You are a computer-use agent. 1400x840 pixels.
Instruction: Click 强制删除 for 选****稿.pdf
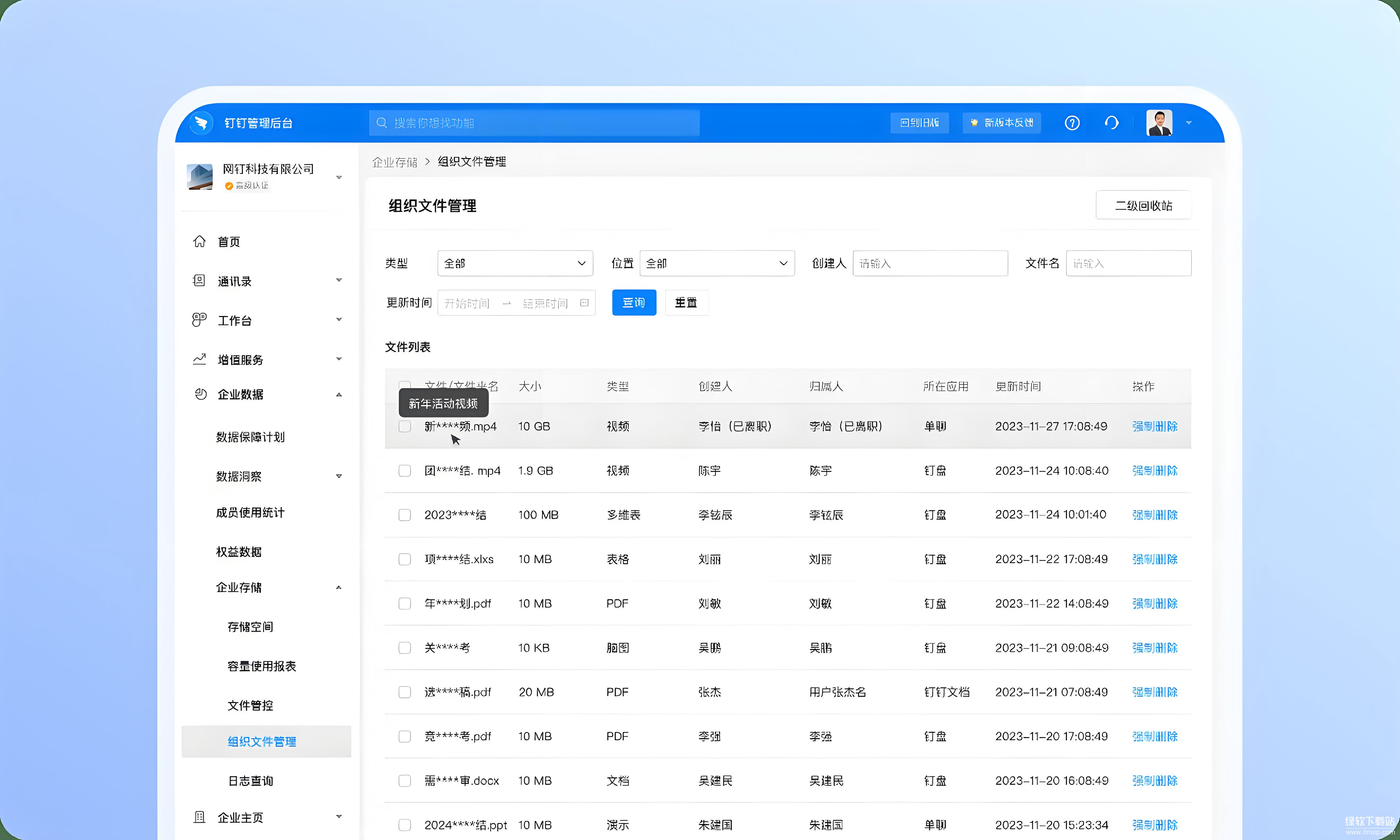tap(1154, 692)
